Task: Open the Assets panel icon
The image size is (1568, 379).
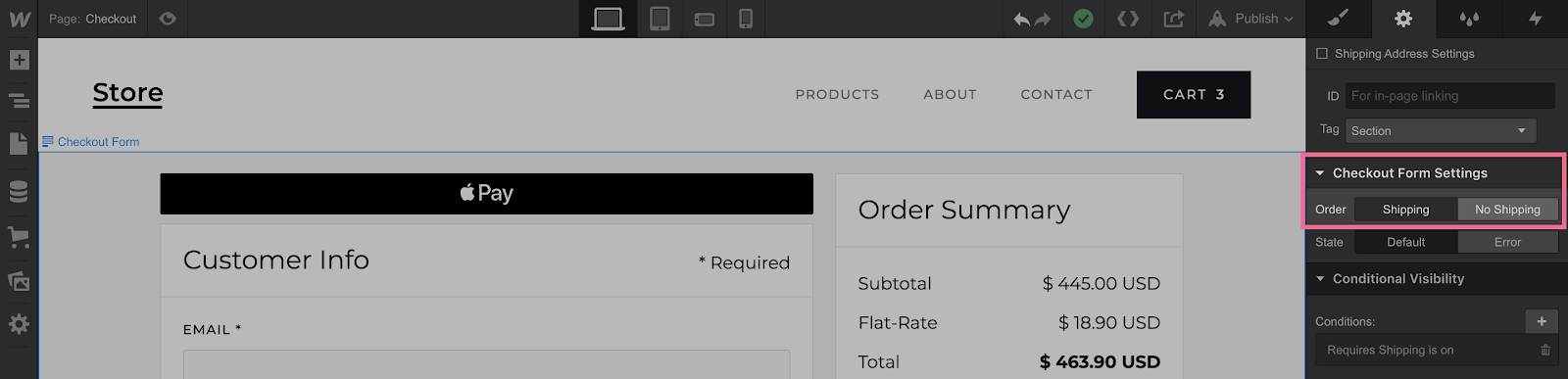Action: 19,281
